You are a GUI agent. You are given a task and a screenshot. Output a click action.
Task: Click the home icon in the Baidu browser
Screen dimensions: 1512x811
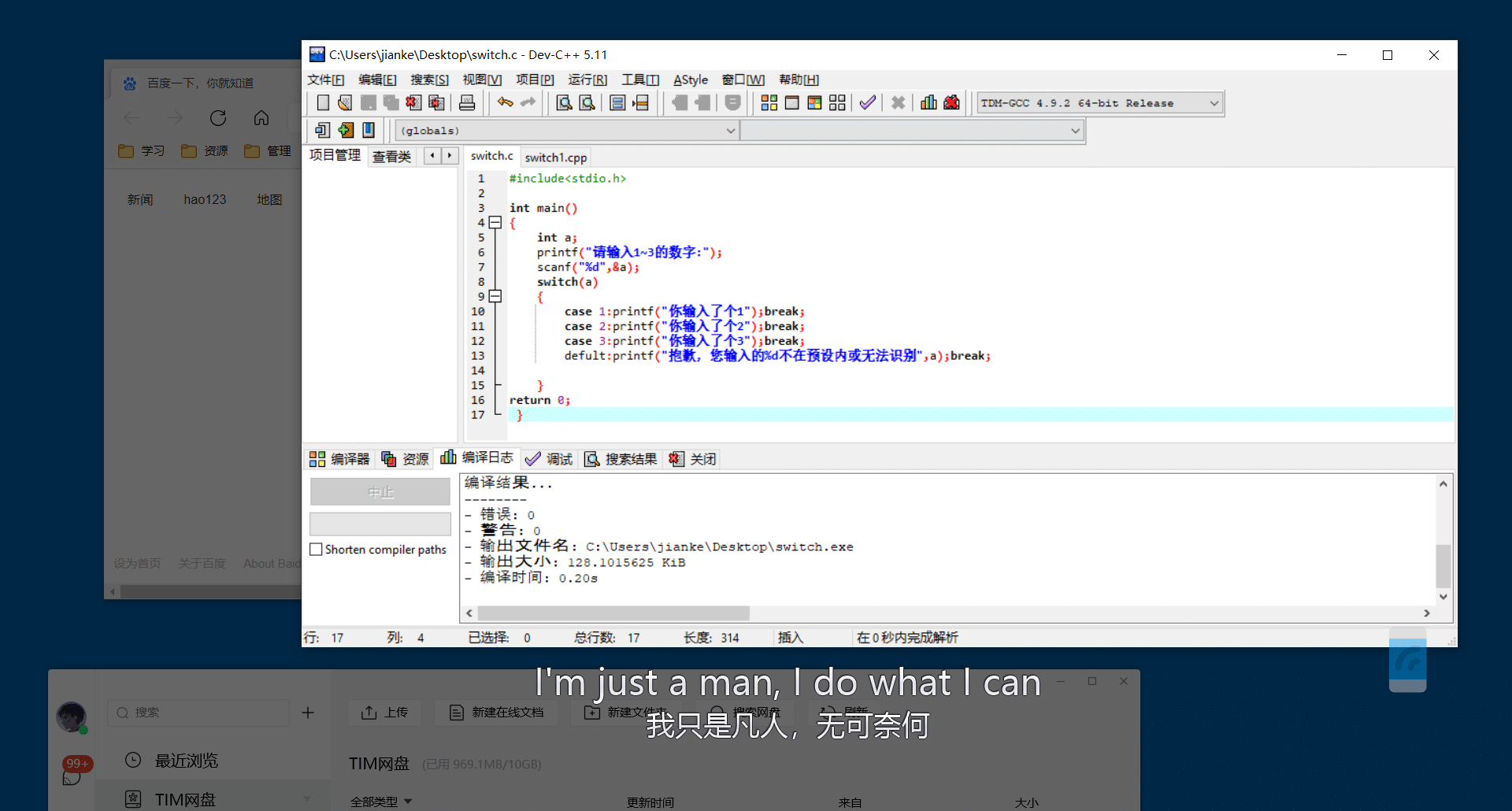click(261, 118)
